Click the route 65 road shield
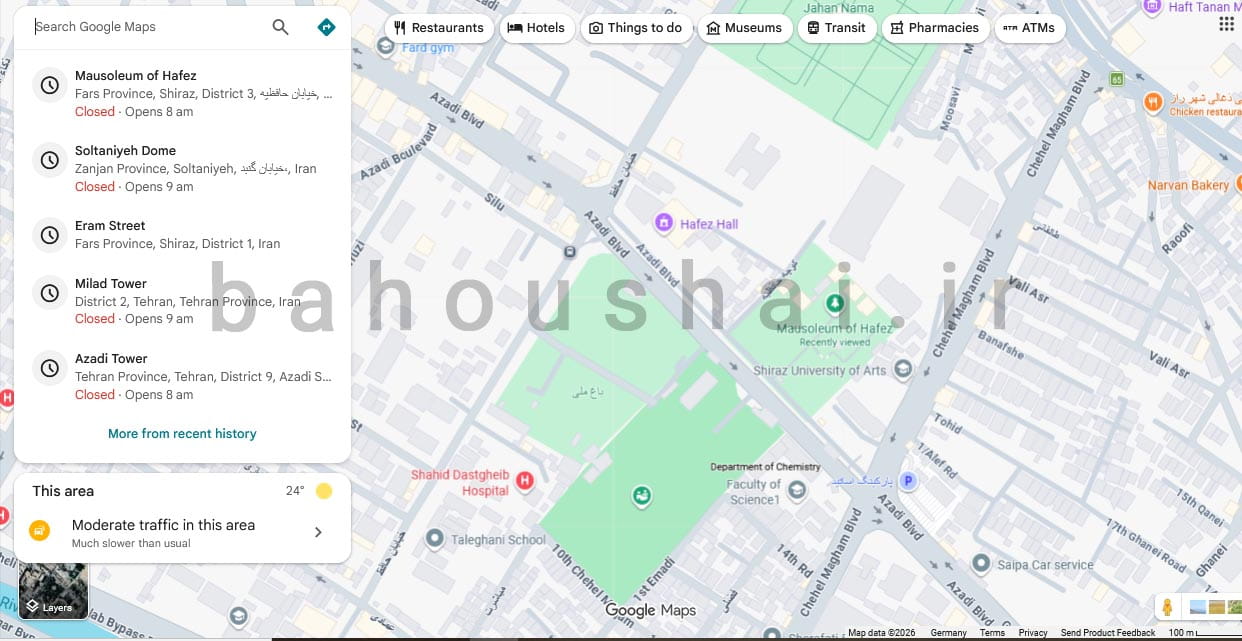 click(x=1116, y=78)
